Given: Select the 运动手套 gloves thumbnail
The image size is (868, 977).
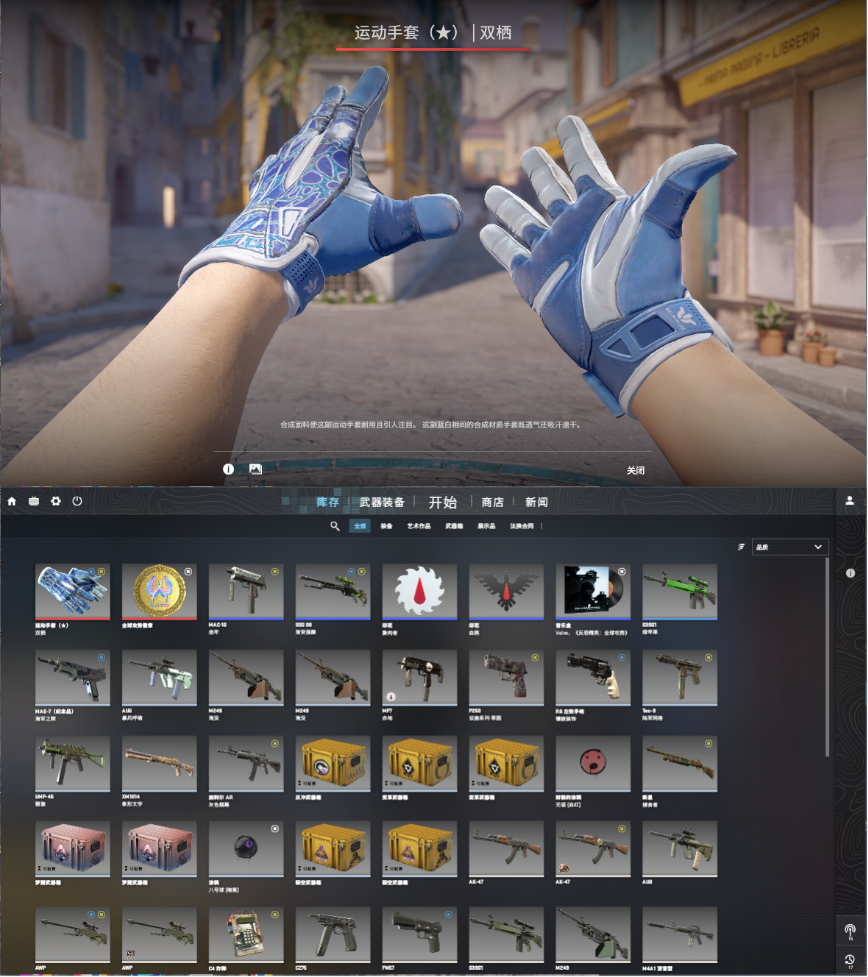Looking at the screenshot, I should tap(73, 591).
